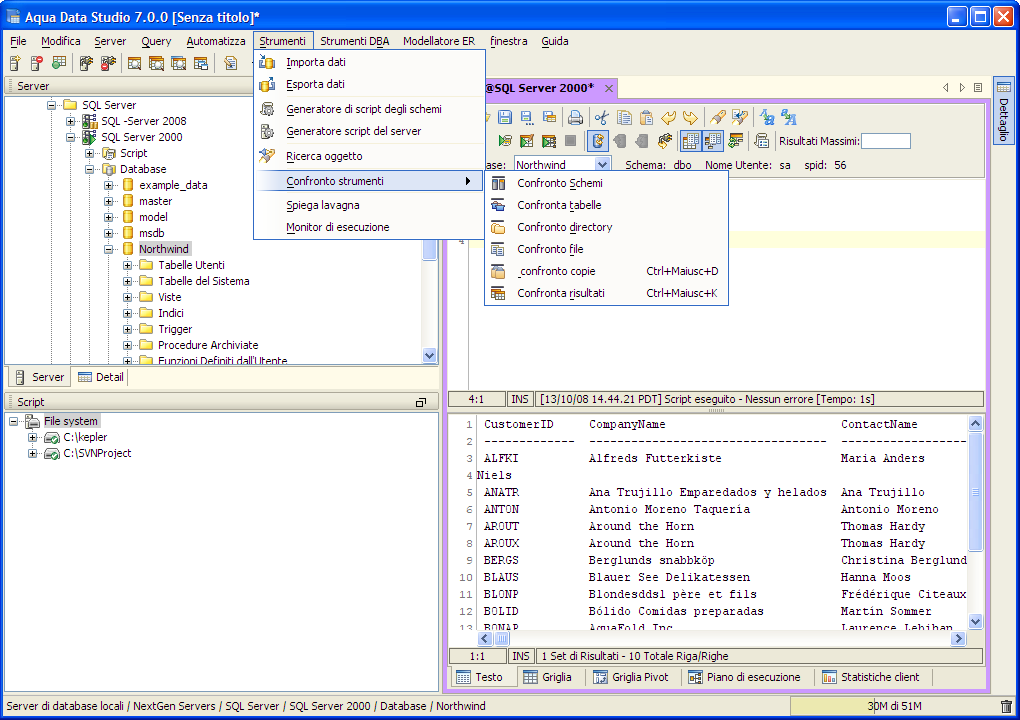The height and width of the screenshot is (720, 1020).
Task: Click the remove server icon with red minus
Action: click(x=37, y=63)
